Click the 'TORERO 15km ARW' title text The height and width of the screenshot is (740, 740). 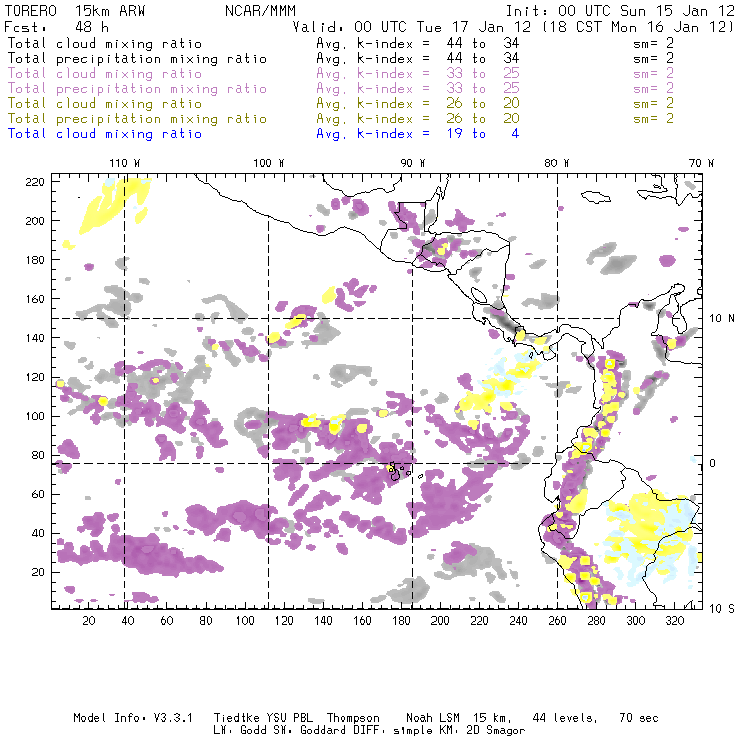click(x=75, y=10)
